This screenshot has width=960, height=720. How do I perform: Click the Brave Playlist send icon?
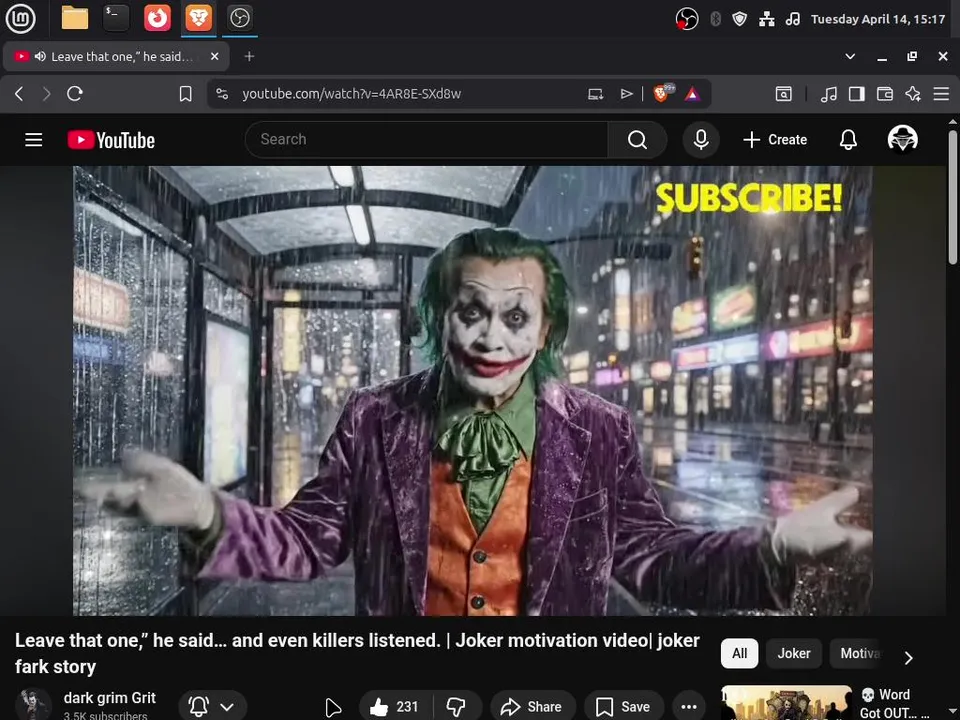(x=626, y=94)
